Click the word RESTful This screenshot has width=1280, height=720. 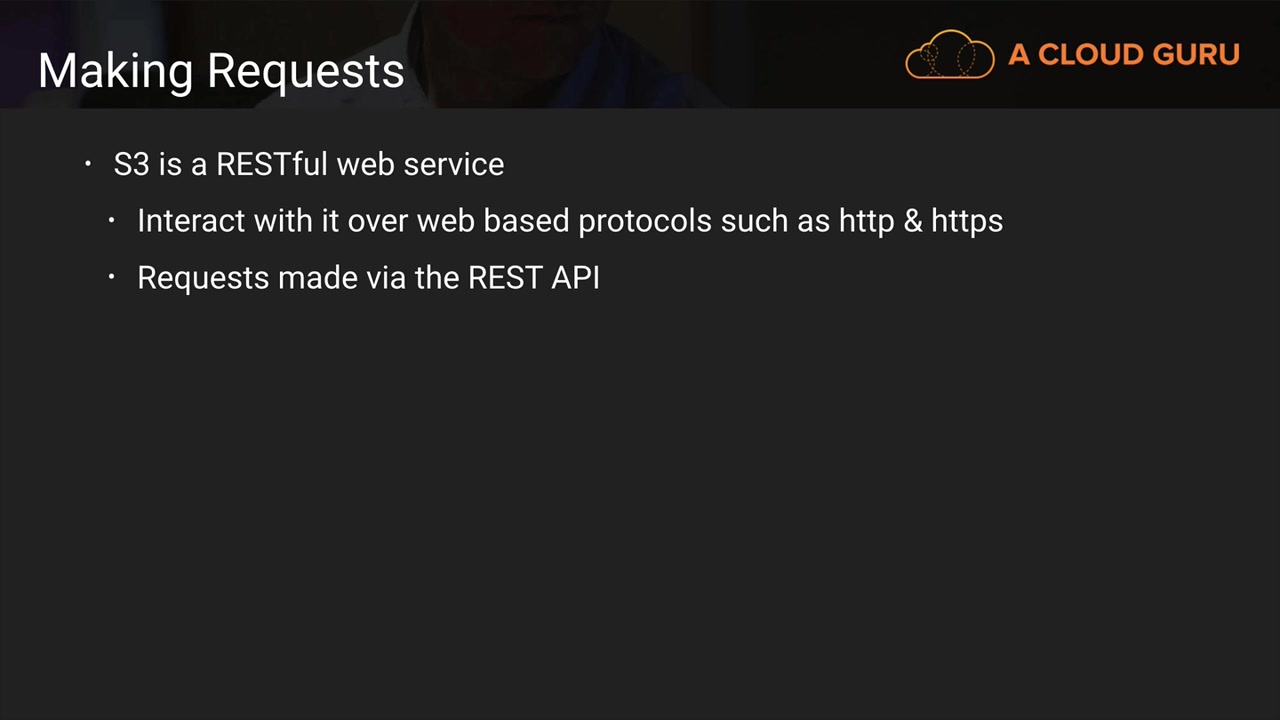[x=272, y=165]
